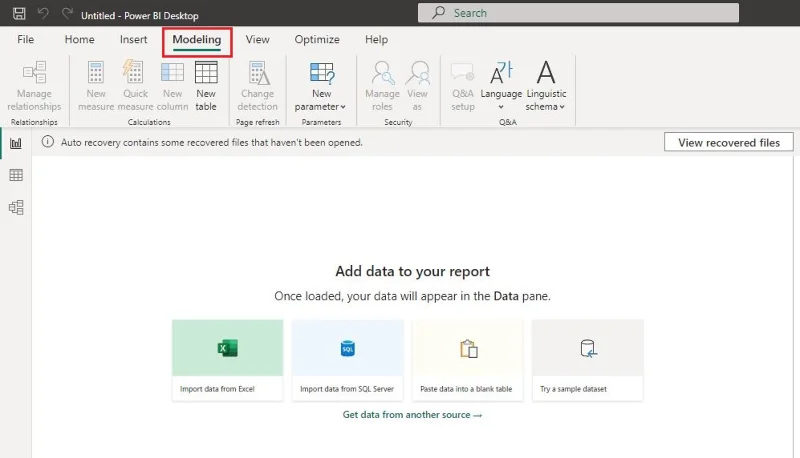Click Import data from Excel card

228,360
